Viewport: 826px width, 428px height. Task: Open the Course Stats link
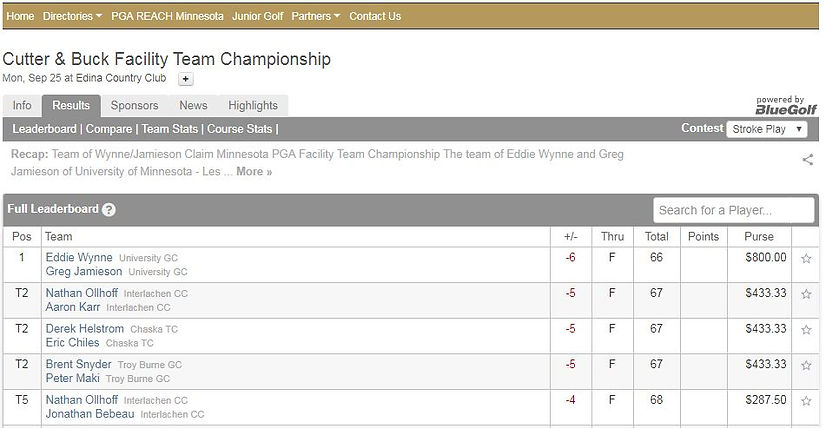240,129
